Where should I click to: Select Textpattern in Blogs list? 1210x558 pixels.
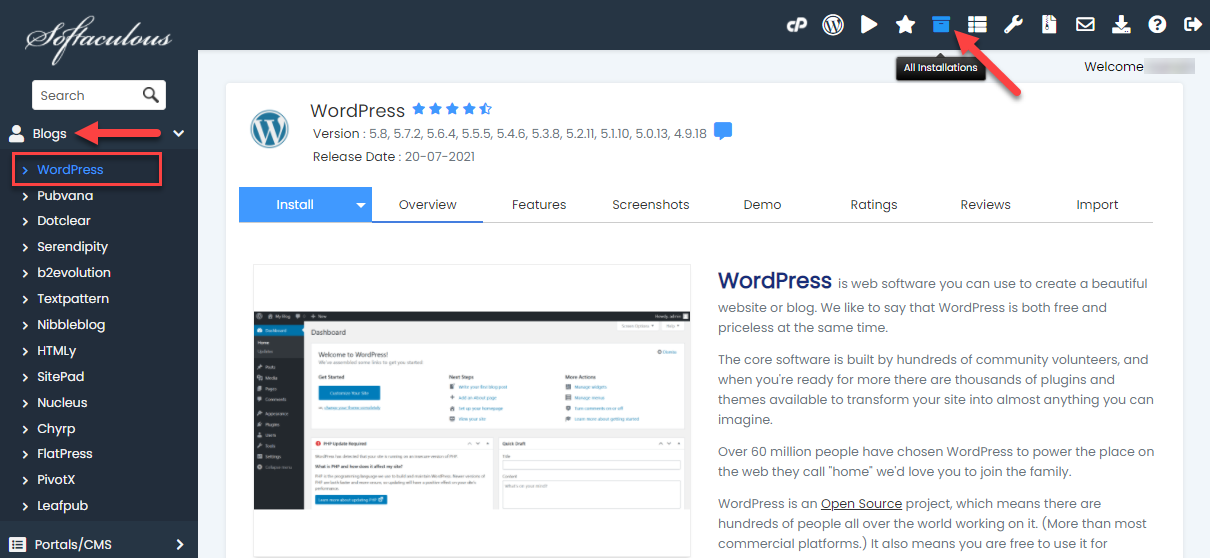point(73,298)
